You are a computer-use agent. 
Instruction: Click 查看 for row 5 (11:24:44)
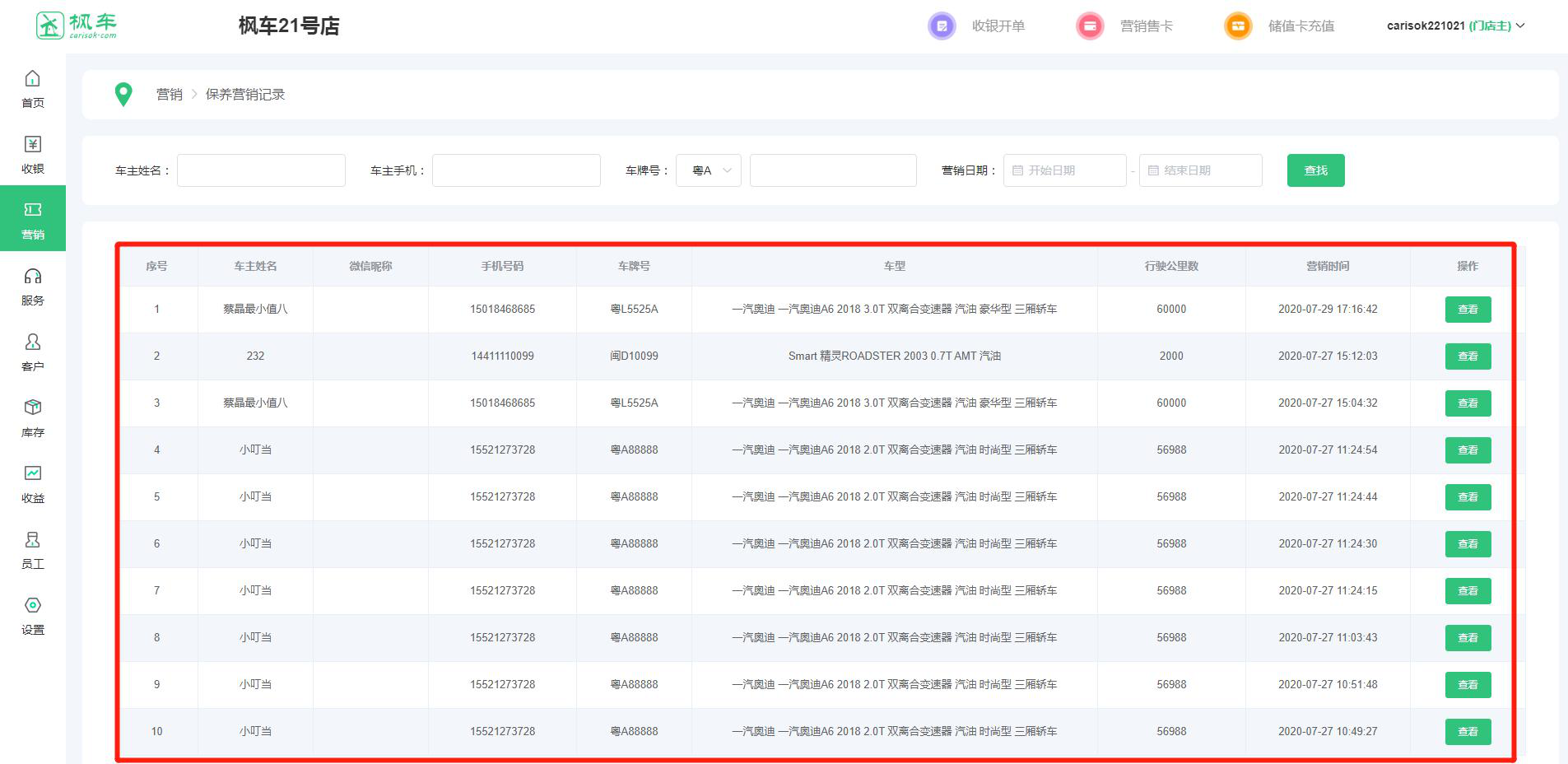[x=1468, y=497]
